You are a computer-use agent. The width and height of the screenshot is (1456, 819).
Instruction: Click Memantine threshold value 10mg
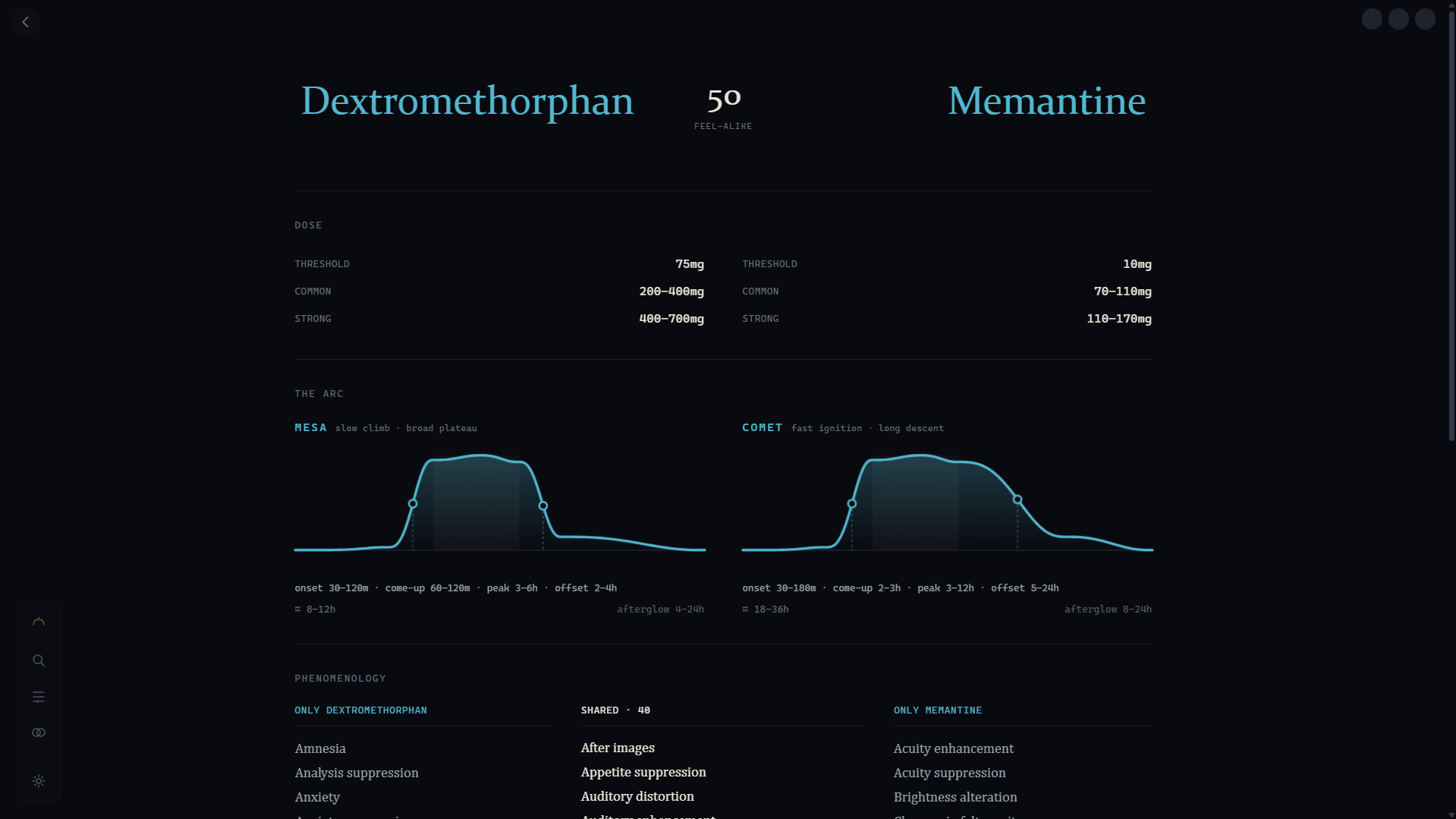[1137, 264]
